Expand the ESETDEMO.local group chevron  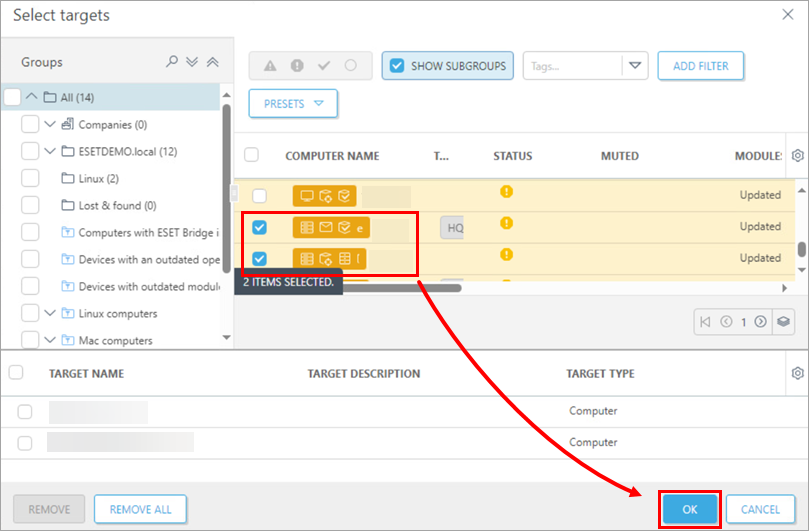point(50,151)
